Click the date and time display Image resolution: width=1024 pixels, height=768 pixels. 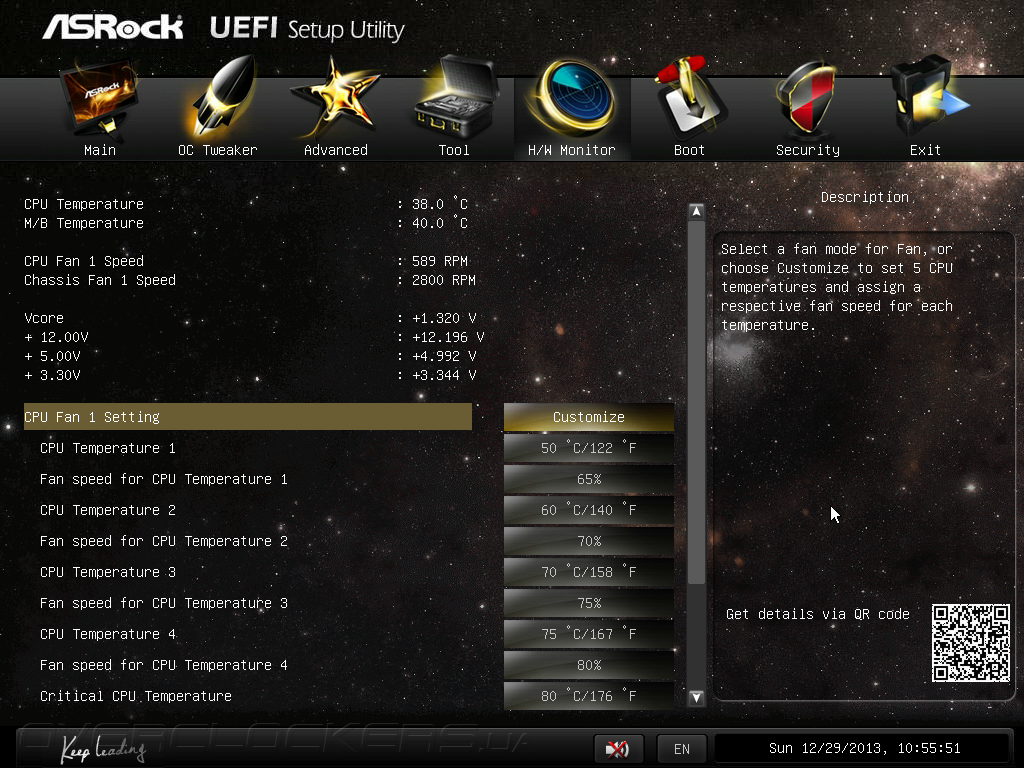pos(865,748)
